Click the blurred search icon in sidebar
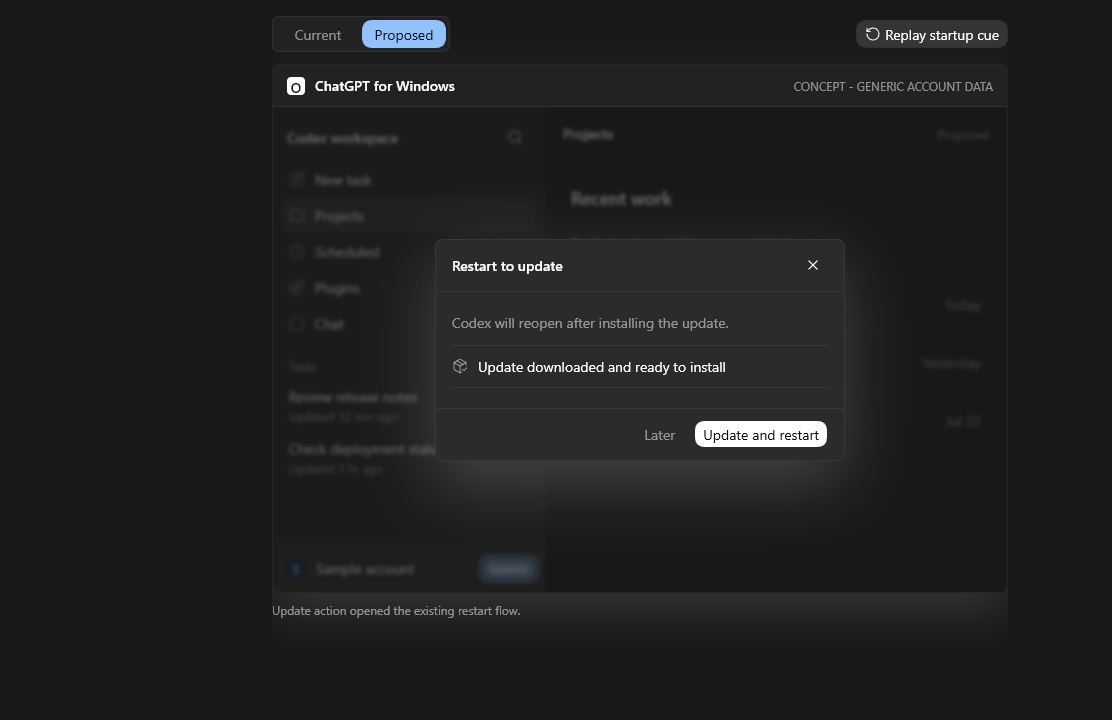1112x720 pixels. point(515,137)
